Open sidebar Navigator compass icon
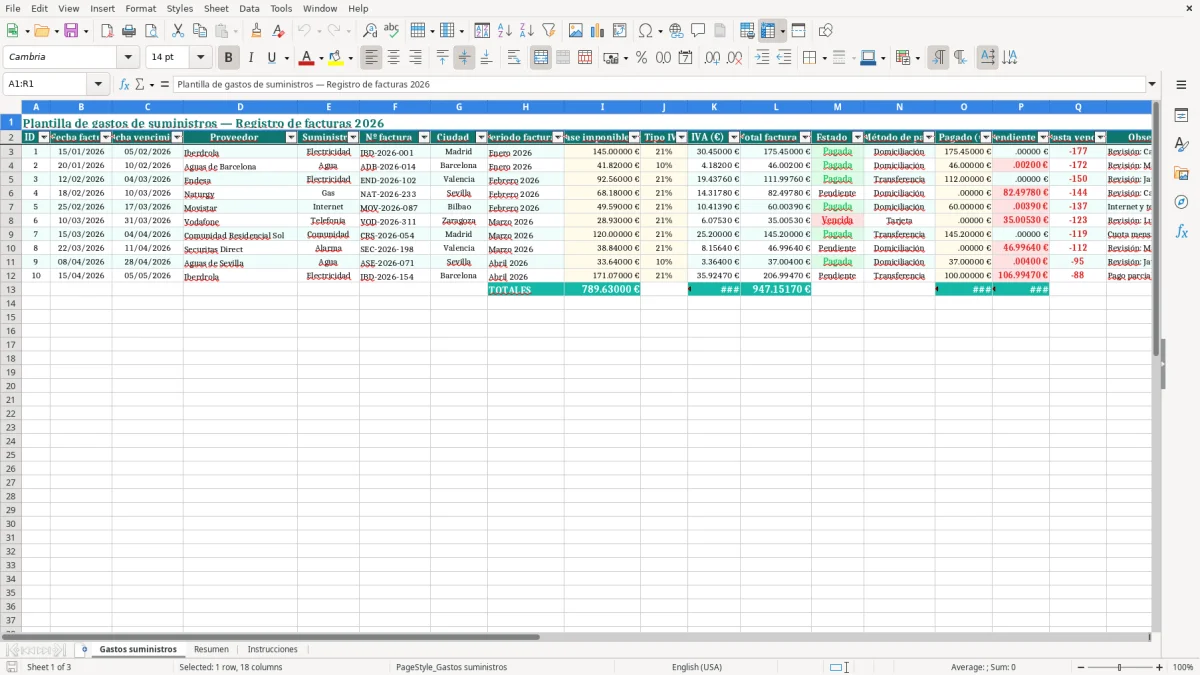 click(1181, 202)
